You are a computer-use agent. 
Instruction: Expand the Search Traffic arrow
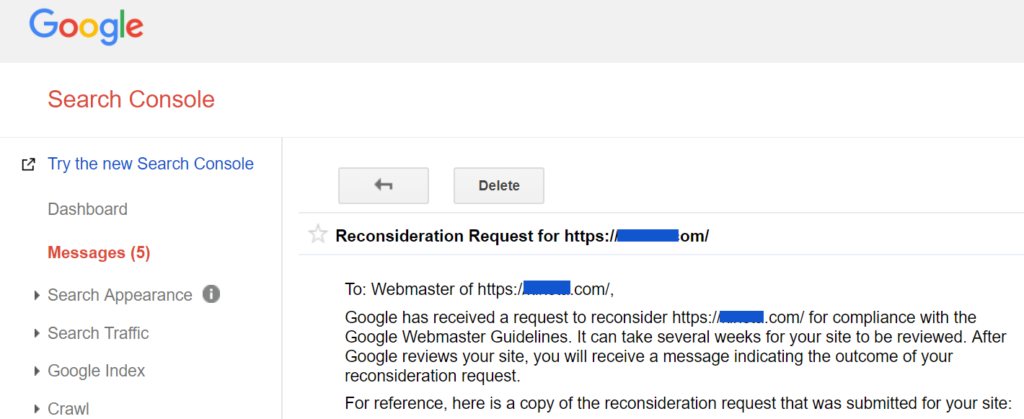37,333
